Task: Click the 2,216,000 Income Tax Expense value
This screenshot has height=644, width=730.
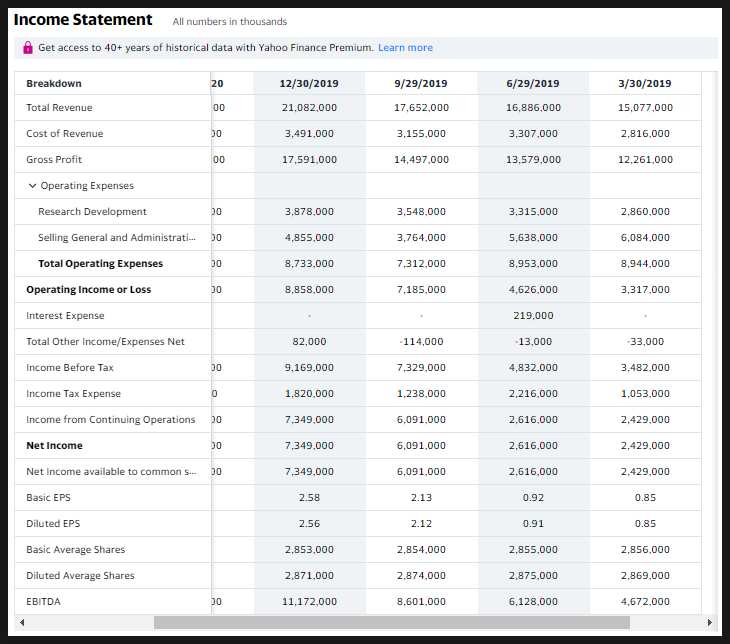Action: [x=533, y=393]
